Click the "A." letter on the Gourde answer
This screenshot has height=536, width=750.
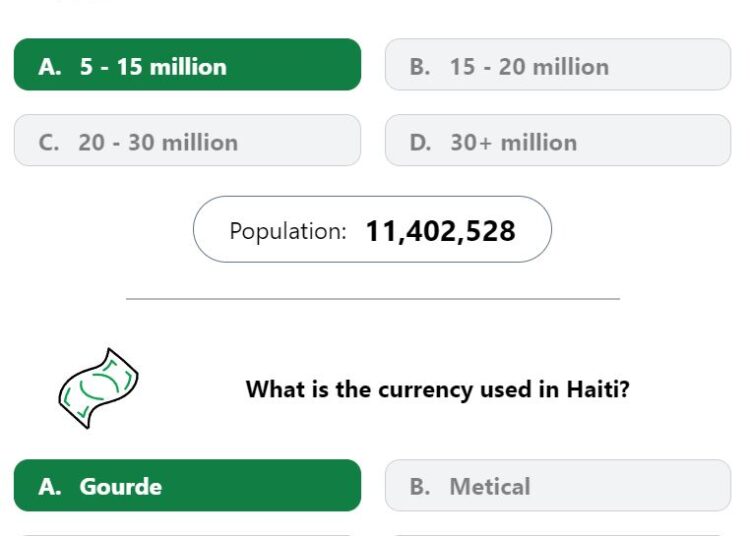50,487
